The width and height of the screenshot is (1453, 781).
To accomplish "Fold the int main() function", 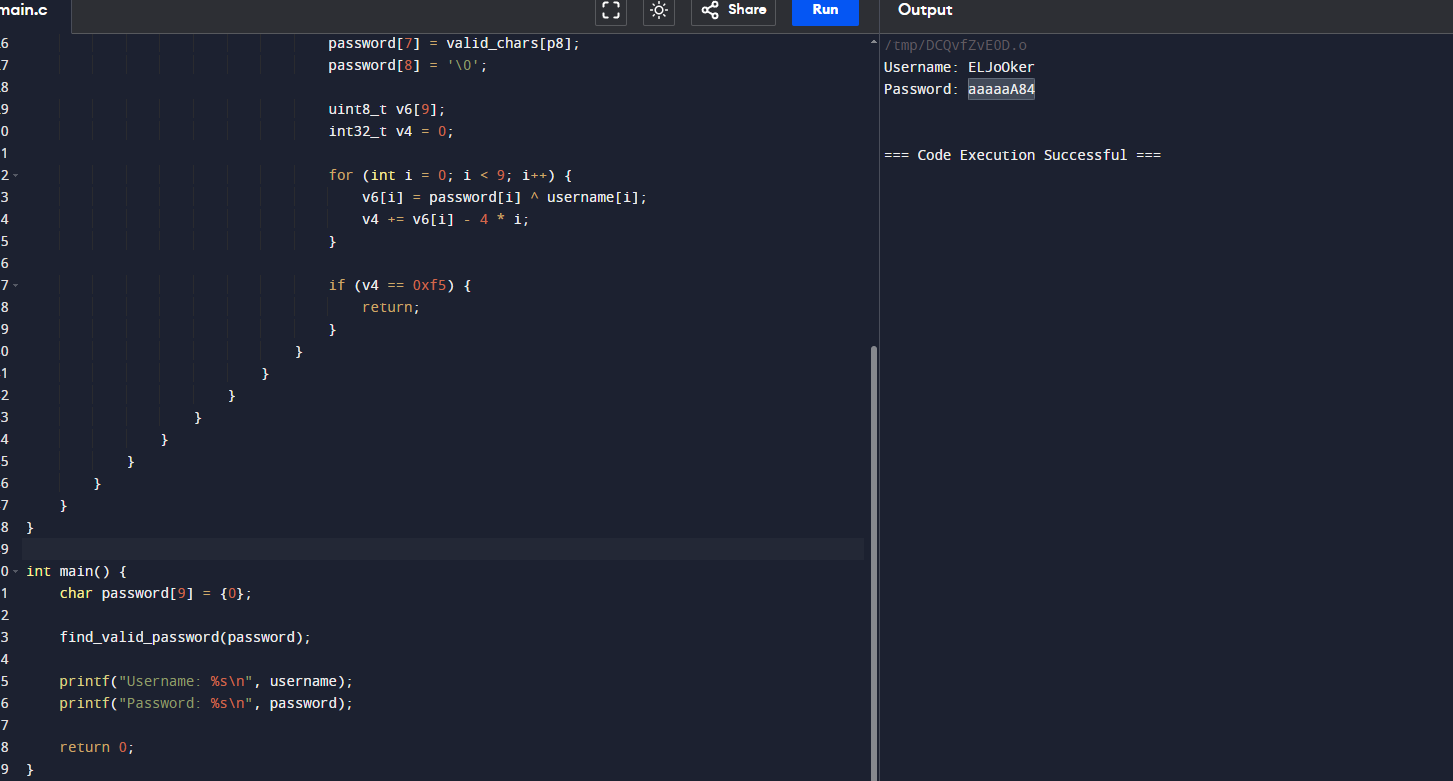I will 16,571.
